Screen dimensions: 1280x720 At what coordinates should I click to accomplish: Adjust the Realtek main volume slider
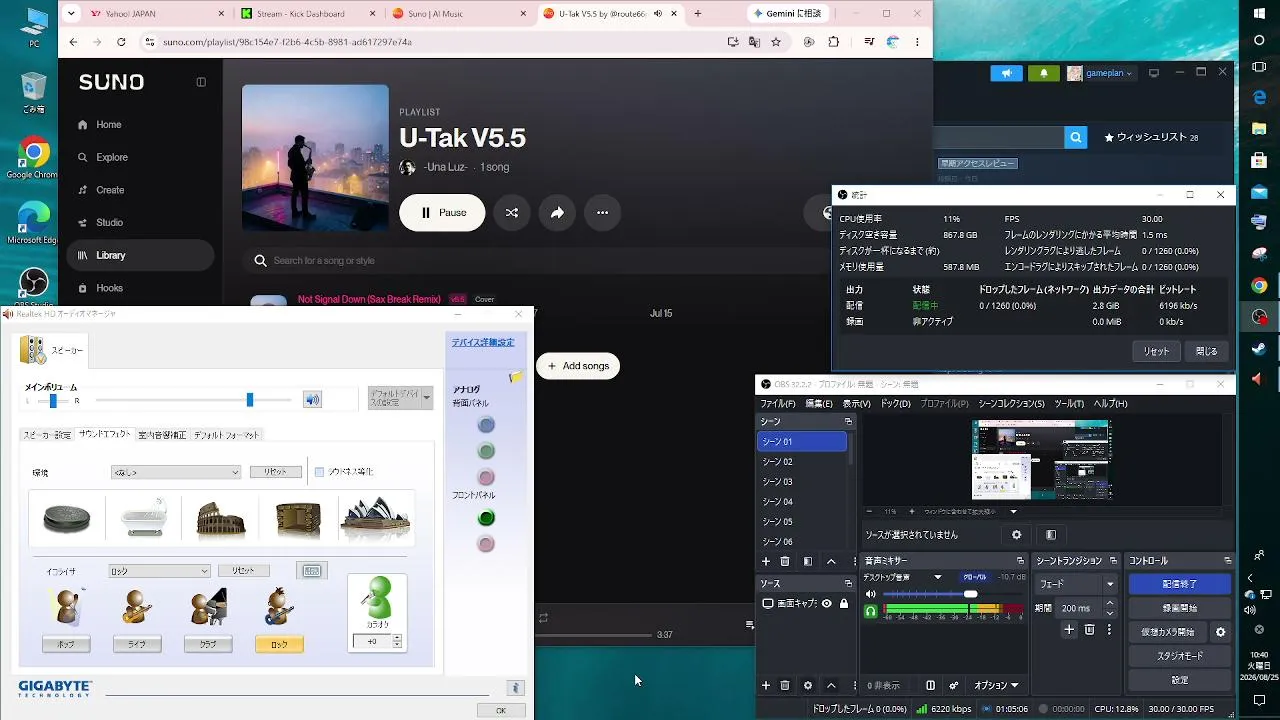tap(250, 400)
